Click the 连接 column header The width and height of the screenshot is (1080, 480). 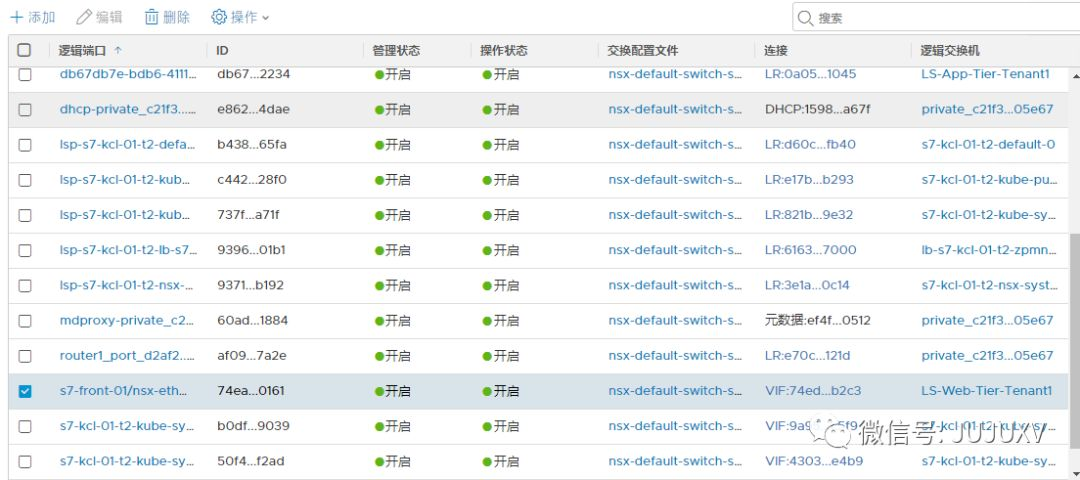pyautogui.click(x=776, y=50)
